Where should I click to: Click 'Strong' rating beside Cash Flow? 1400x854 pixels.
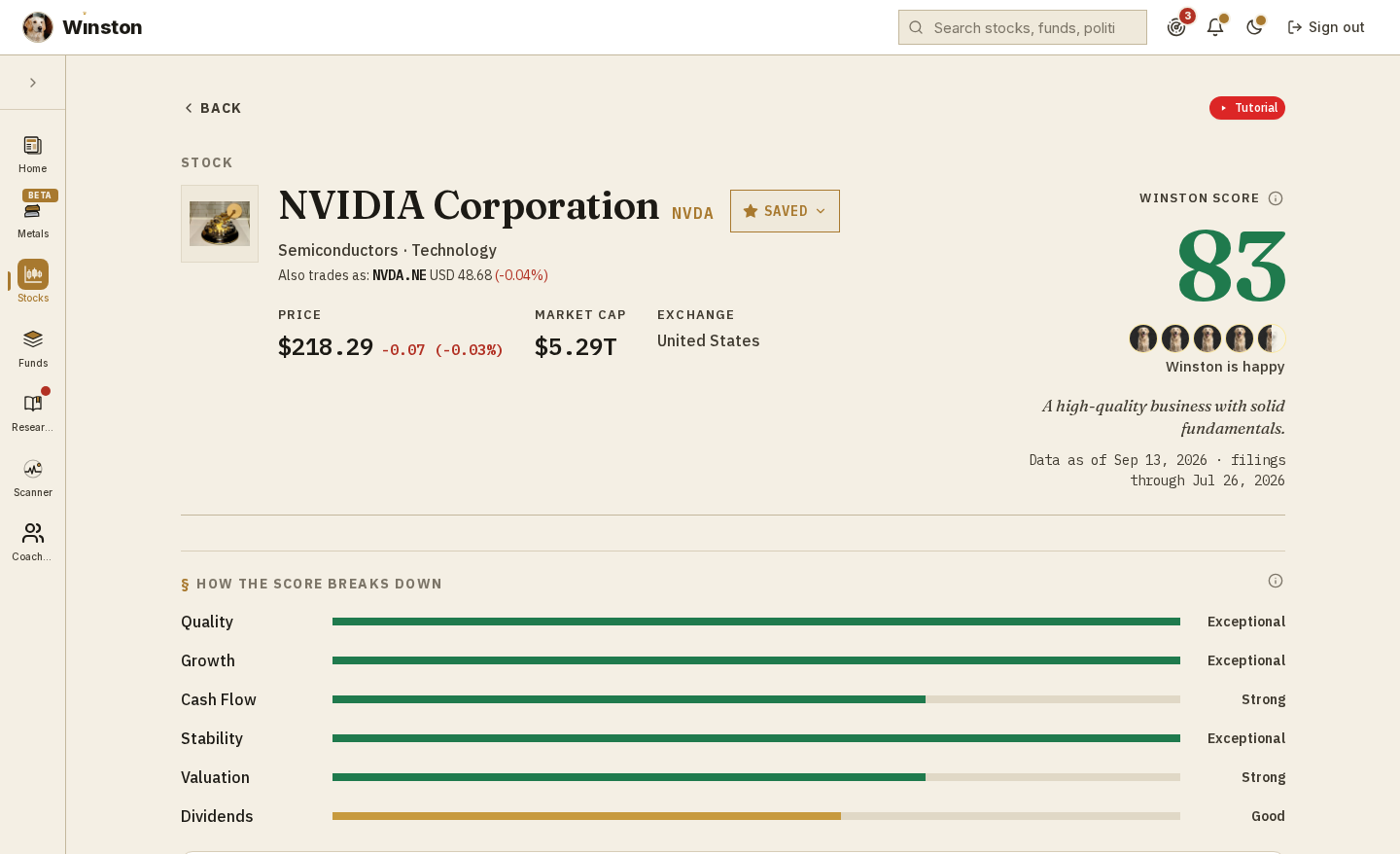[x=1263, y=699]
